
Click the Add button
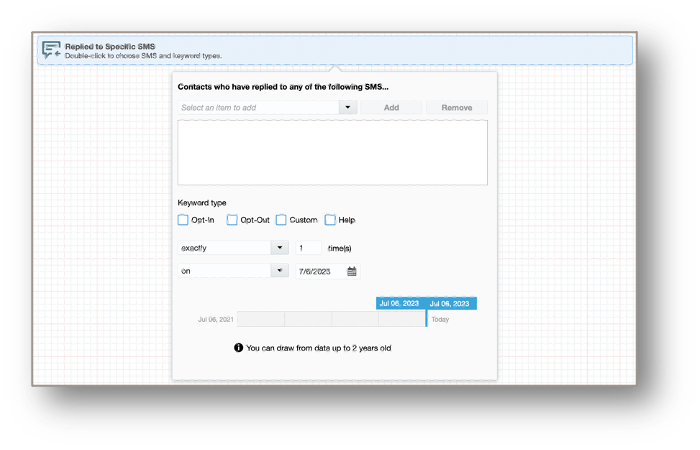pyautogui.click(x=391, y=108)
